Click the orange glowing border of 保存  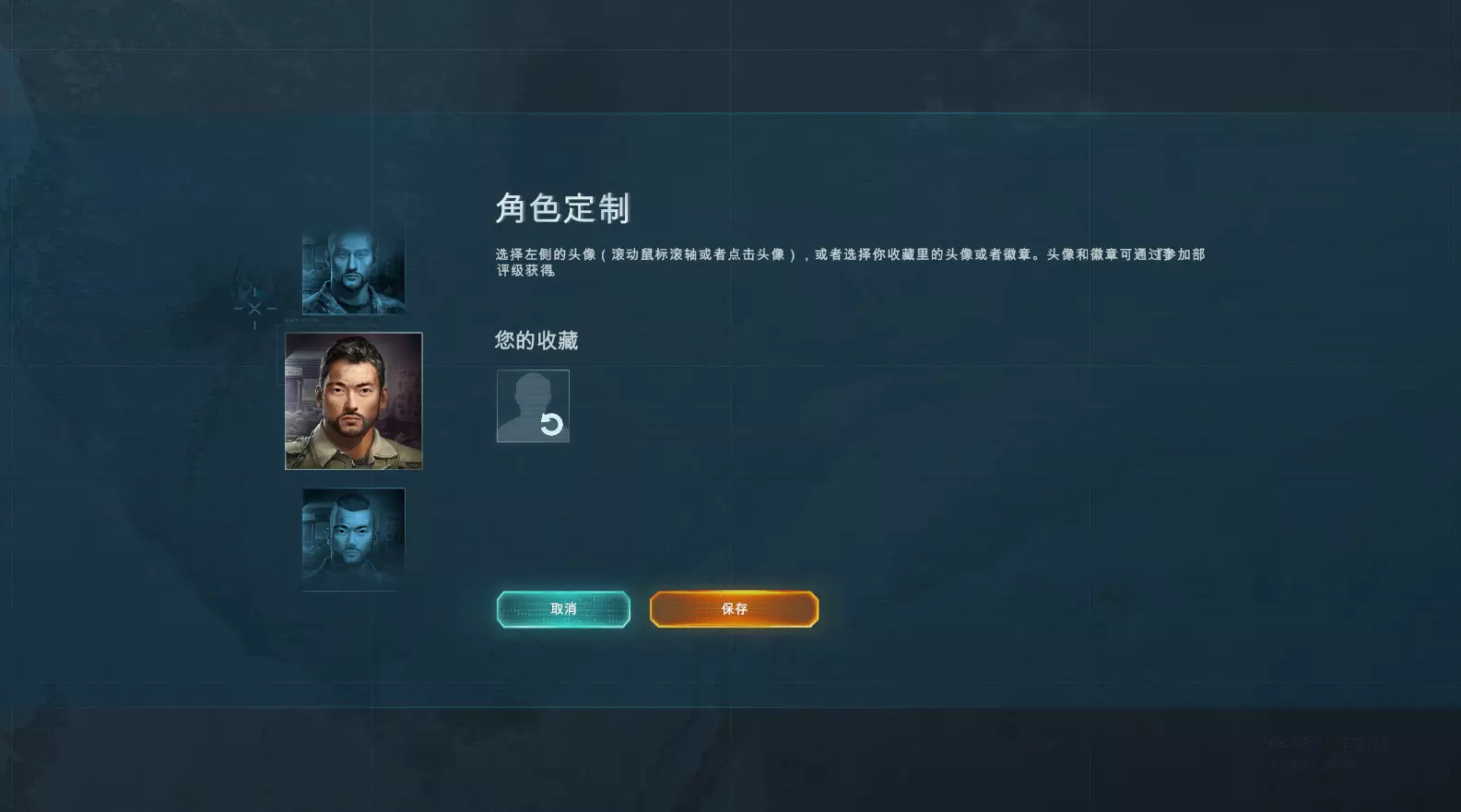[734, 593]
